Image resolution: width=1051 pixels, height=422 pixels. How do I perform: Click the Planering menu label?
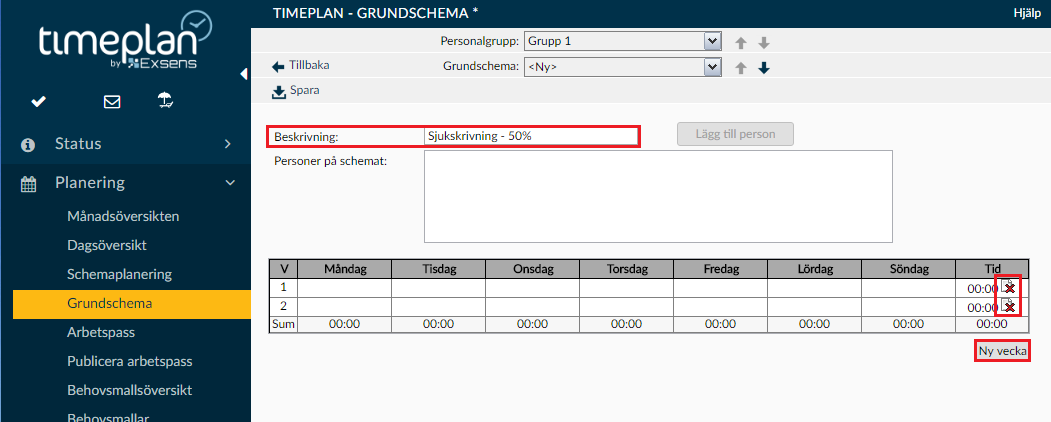tap(90, 183)
